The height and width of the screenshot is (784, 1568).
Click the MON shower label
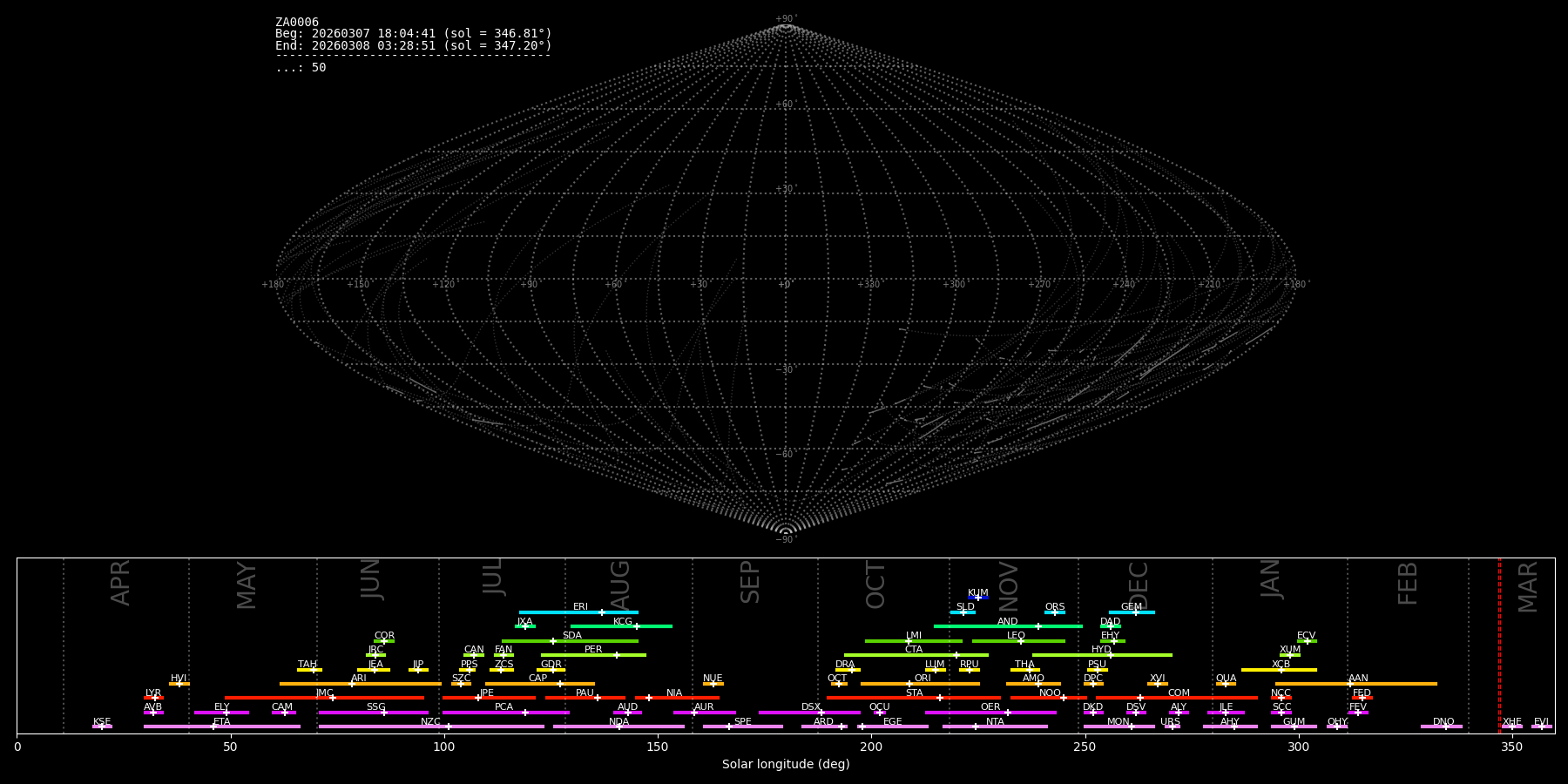point(1119,722)
